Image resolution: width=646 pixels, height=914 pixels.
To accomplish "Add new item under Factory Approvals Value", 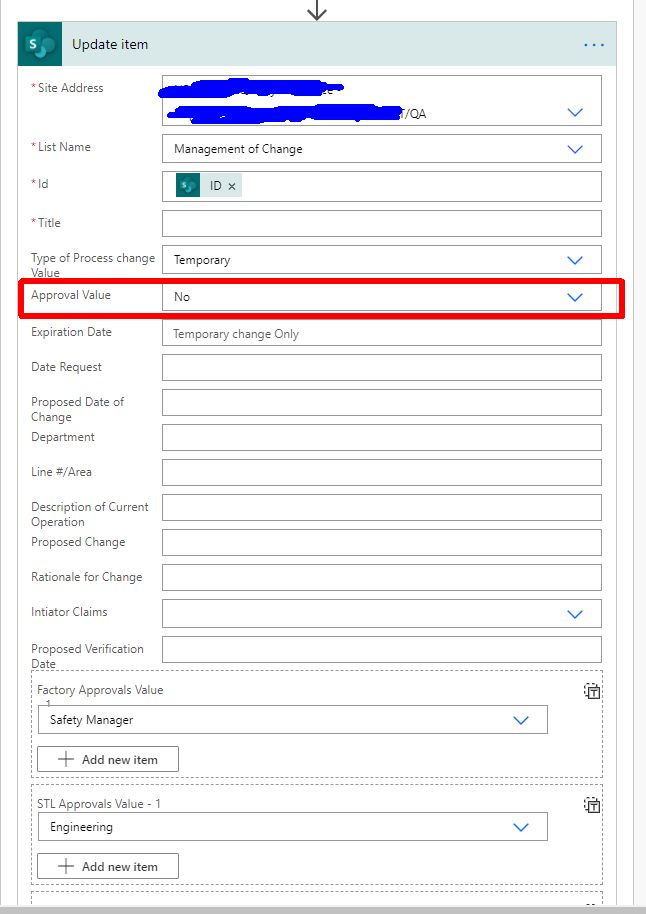I will click(x=108, y=760).
